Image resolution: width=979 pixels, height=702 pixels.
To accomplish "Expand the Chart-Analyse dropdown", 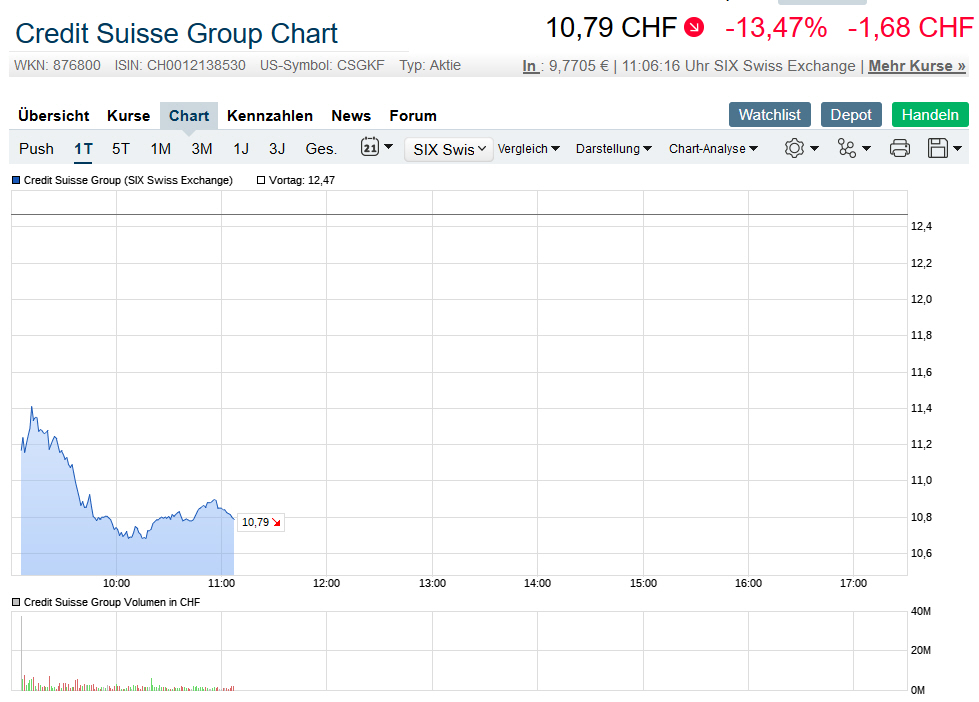I will click(x=713, y=149).
